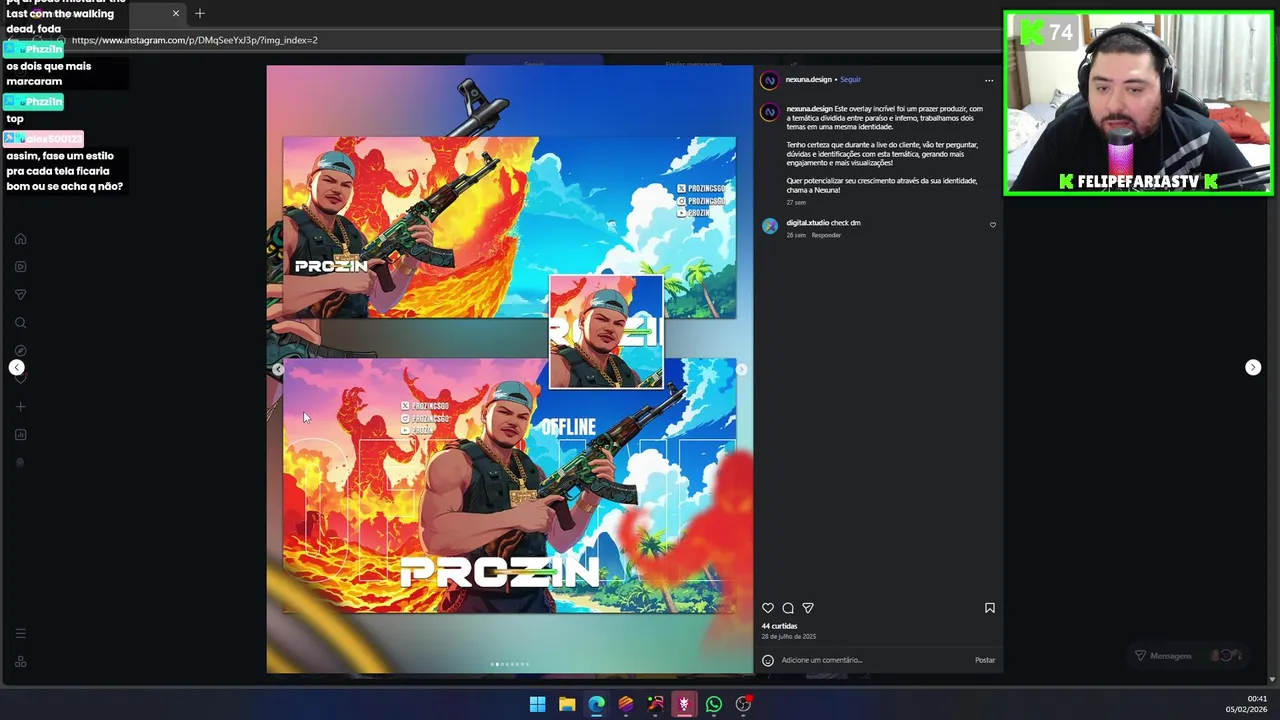Open the '44 curtidas' likes list
Screen dimensions: 1280x720
click(779, 626)
